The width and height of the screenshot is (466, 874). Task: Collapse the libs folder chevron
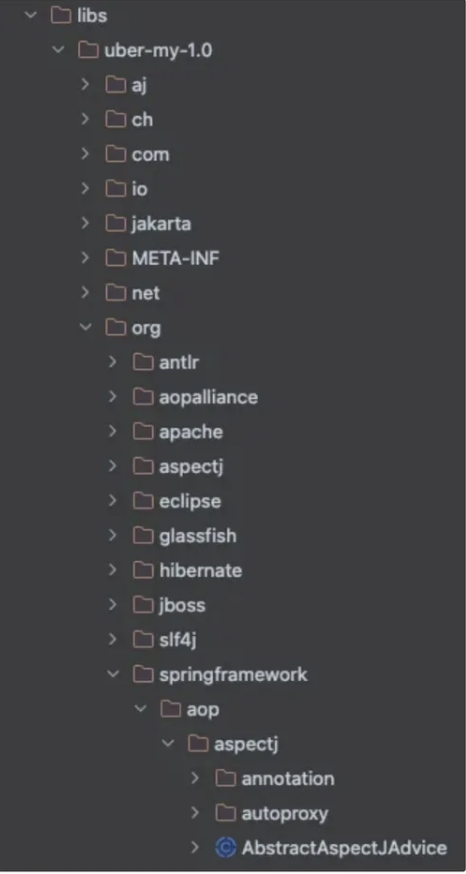click(x=31, y=15)
